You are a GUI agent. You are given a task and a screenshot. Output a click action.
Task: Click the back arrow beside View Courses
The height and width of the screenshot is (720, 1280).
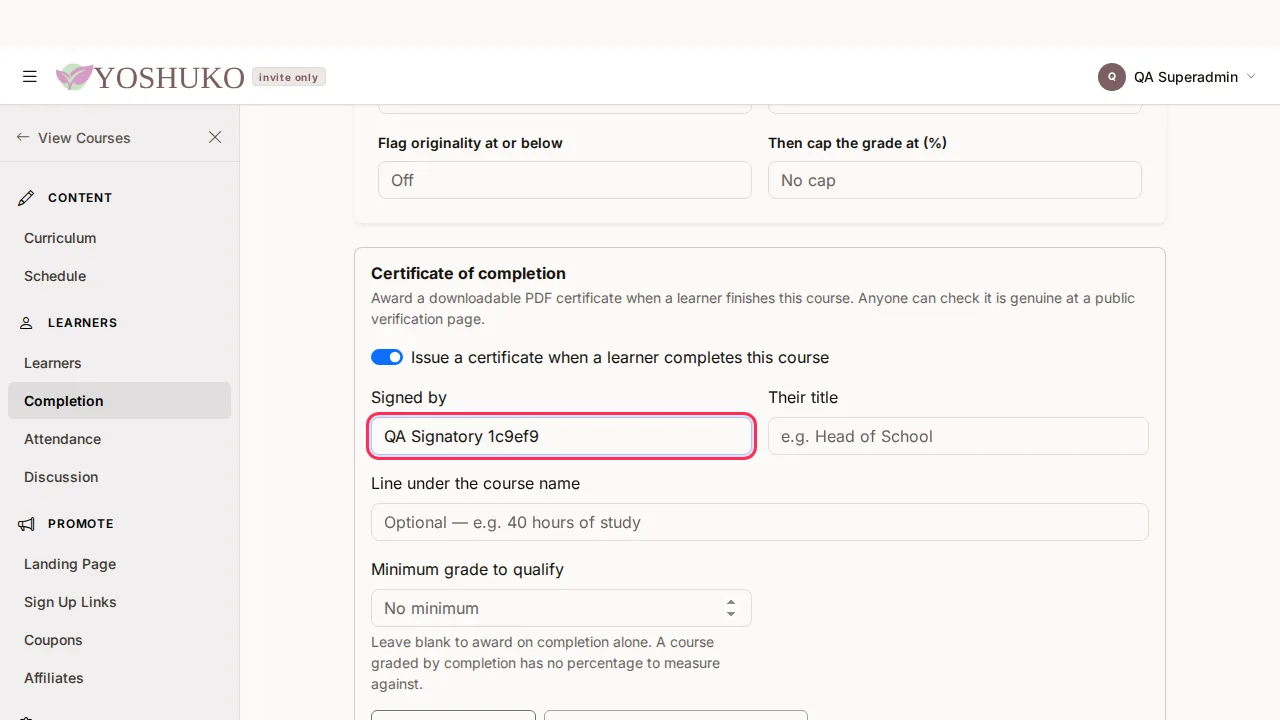click(x=23, y=137)
